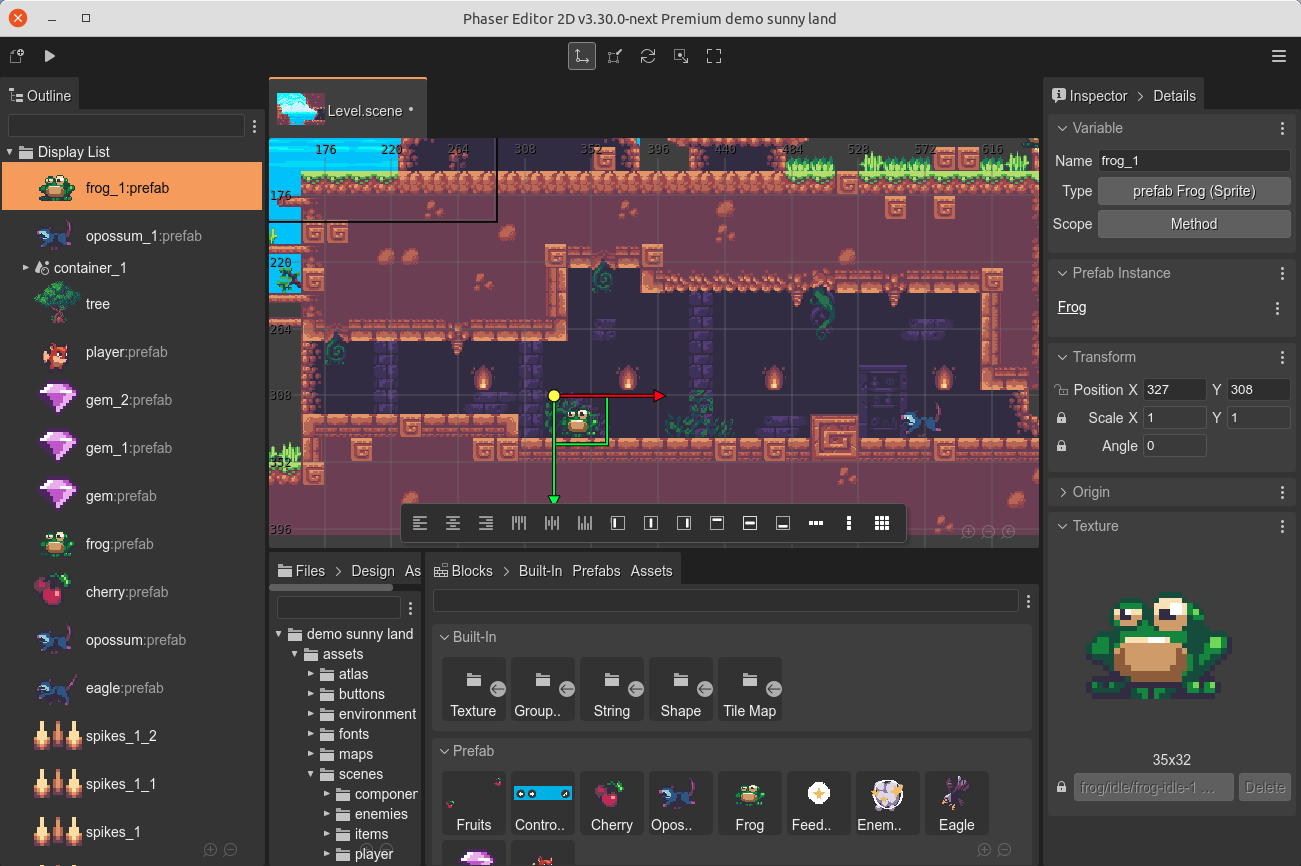The image size is (1301, 866).
Task: Select gem_2 prefab in the outline
Action: click(x=132, y=400)
